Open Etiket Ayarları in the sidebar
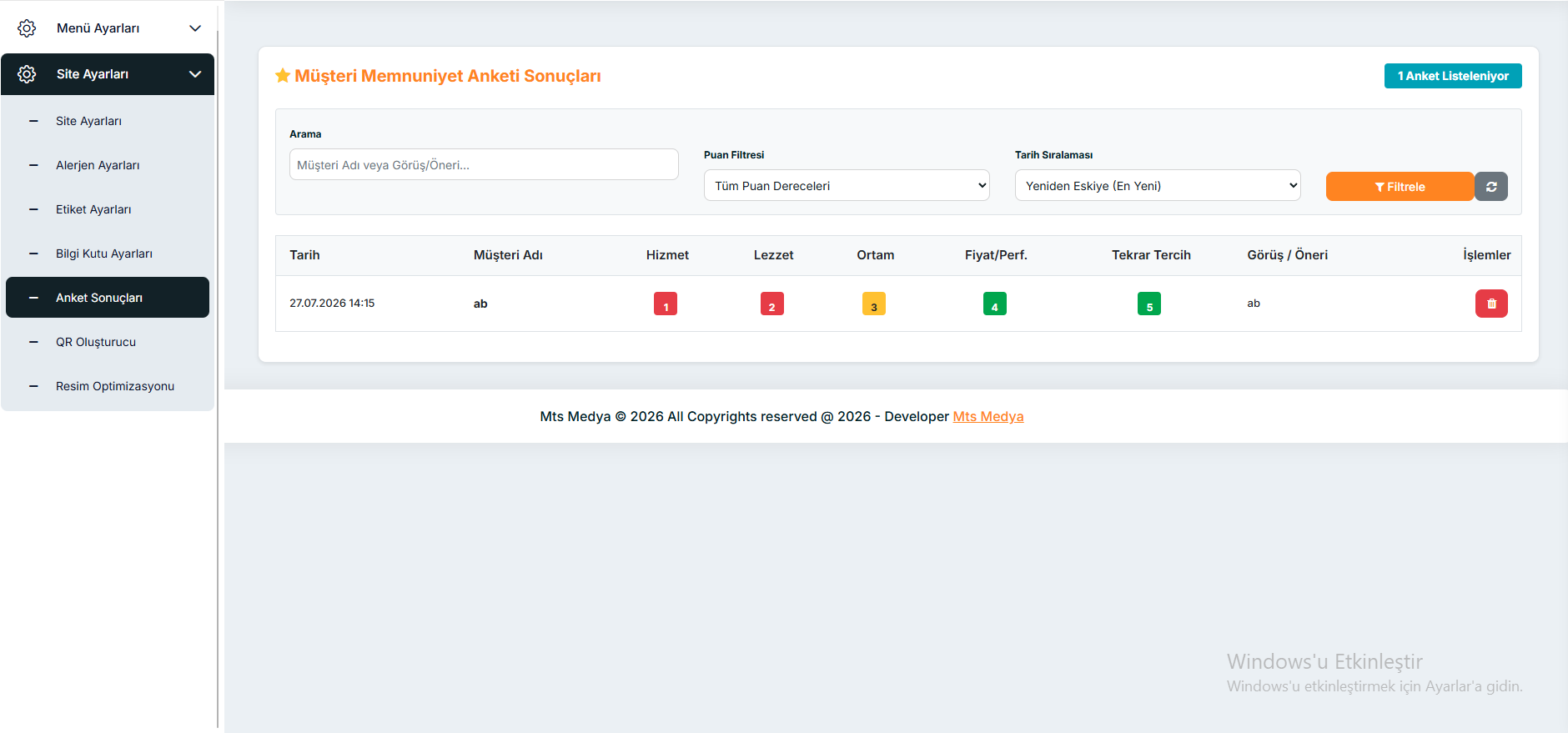 pyautogui.click(x=108, y=209)
